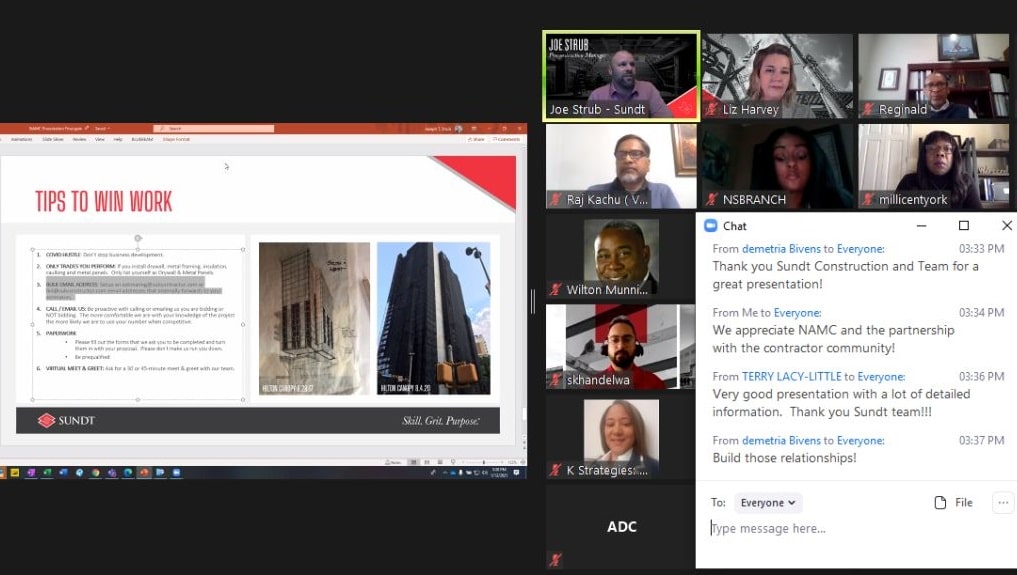The width and height of the screenshot is (1017, 575).
Task: Open the green Excel taskbar icon
Action: click(x=47, y=473)
